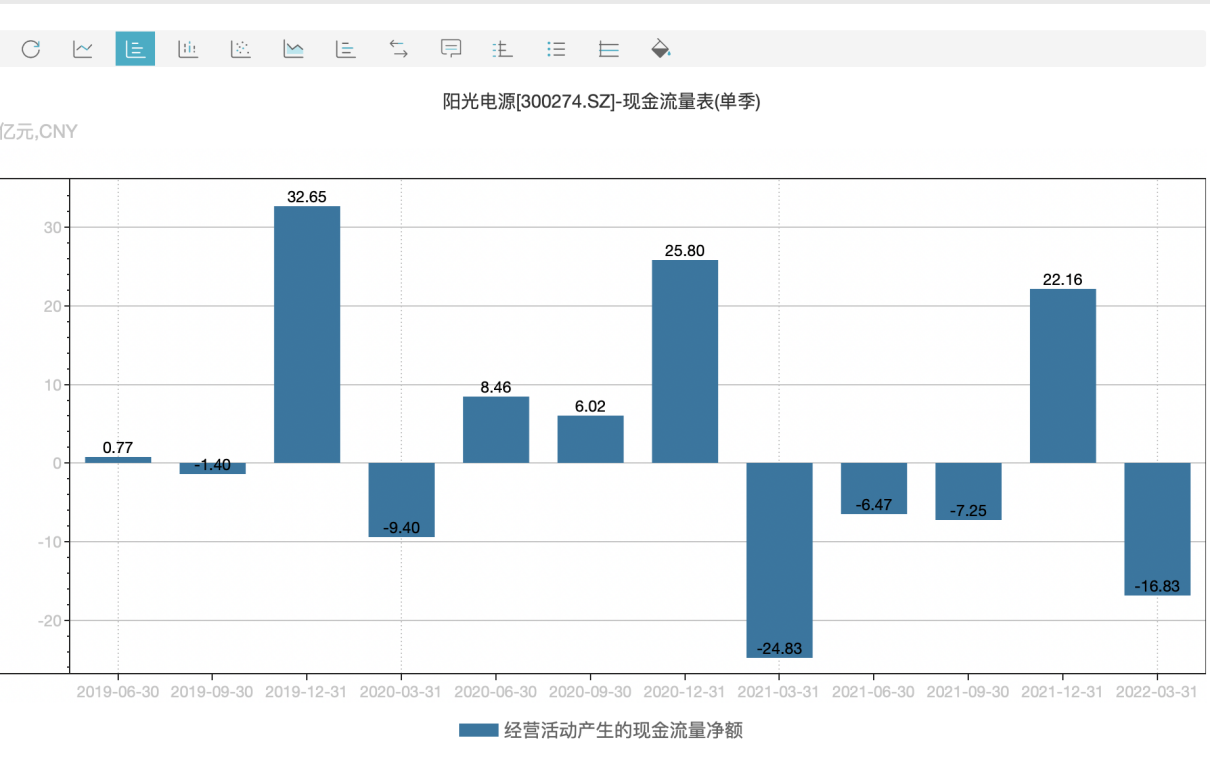
Task: Click the -7.25 bar for 2021-09-30
Action: pos(968,491)
